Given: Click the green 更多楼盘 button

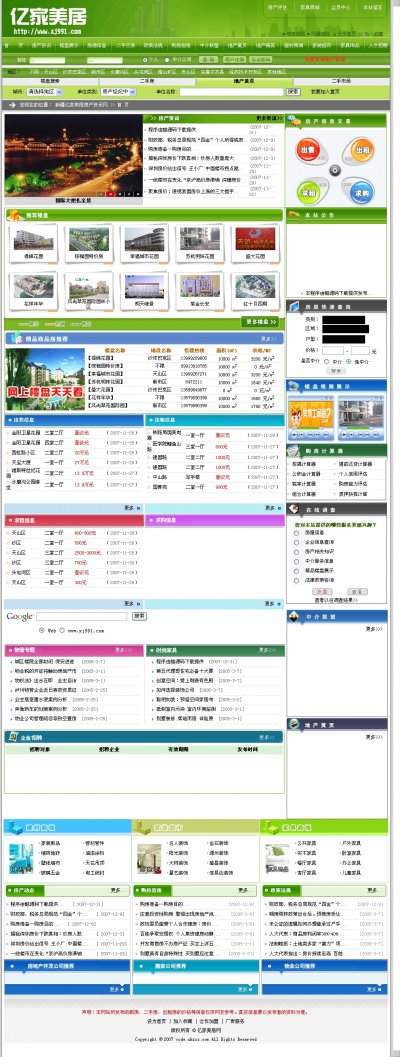Looking at the screenshot, I should [260, 322].
